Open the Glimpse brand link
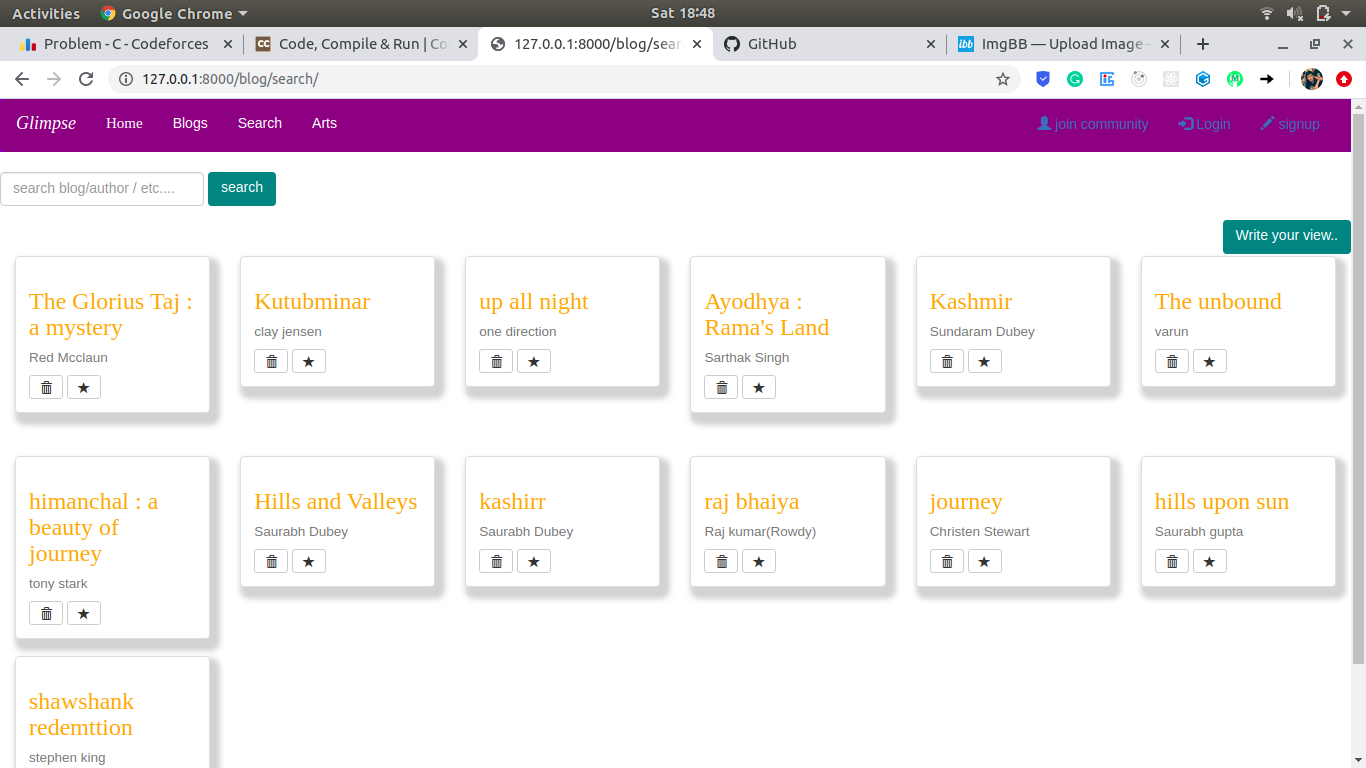Viewport: 1366px width, 768px height. tap(46, 123)
